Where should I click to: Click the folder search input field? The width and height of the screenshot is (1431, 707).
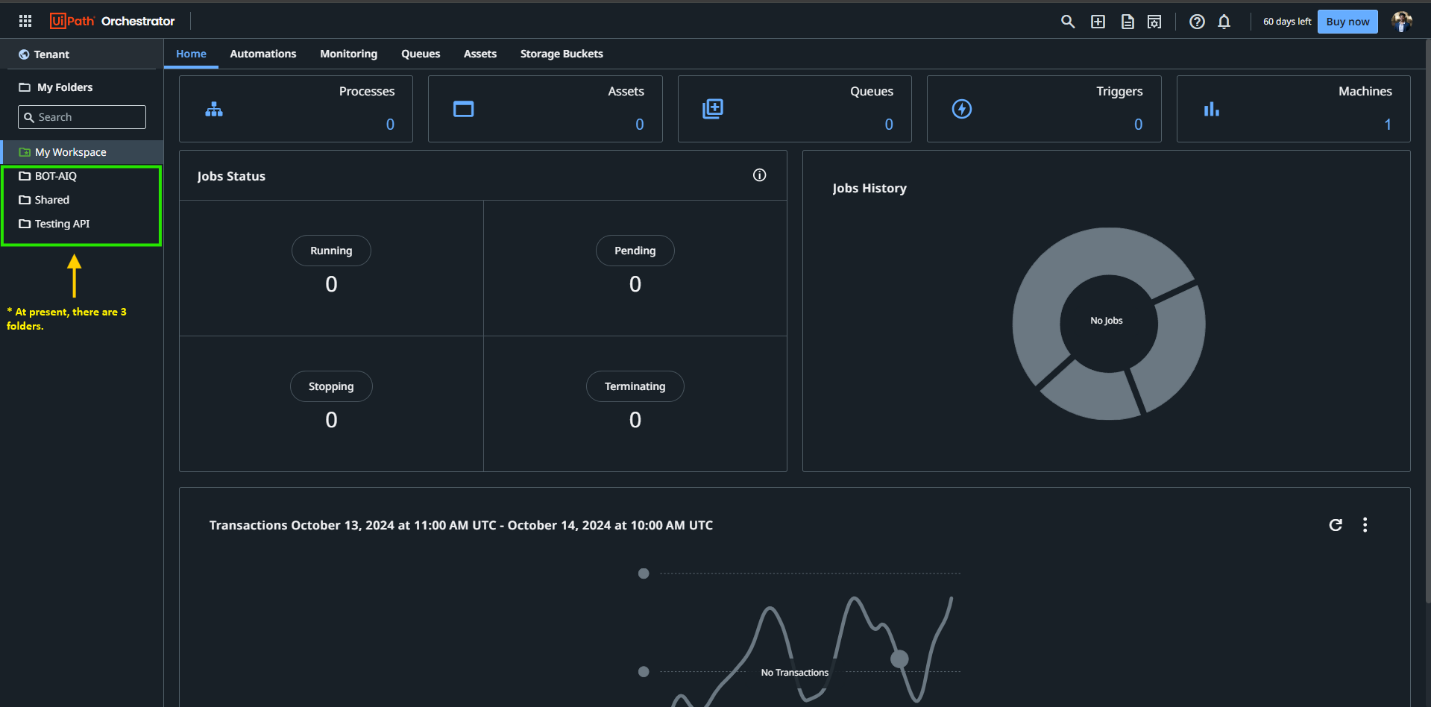click(x=82, y=117)
